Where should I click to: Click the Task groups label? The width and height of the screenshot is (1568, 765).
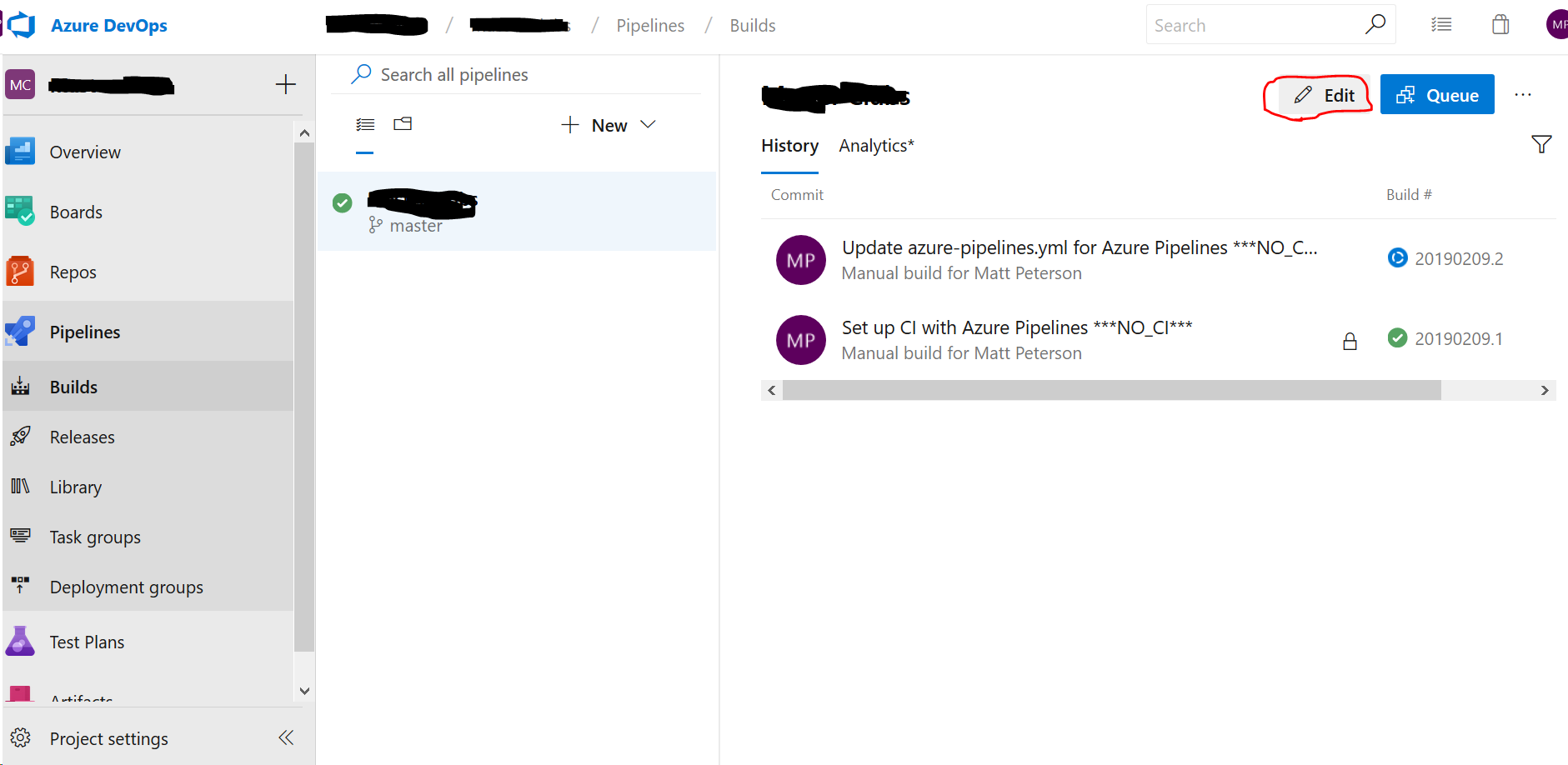(95, 537)
